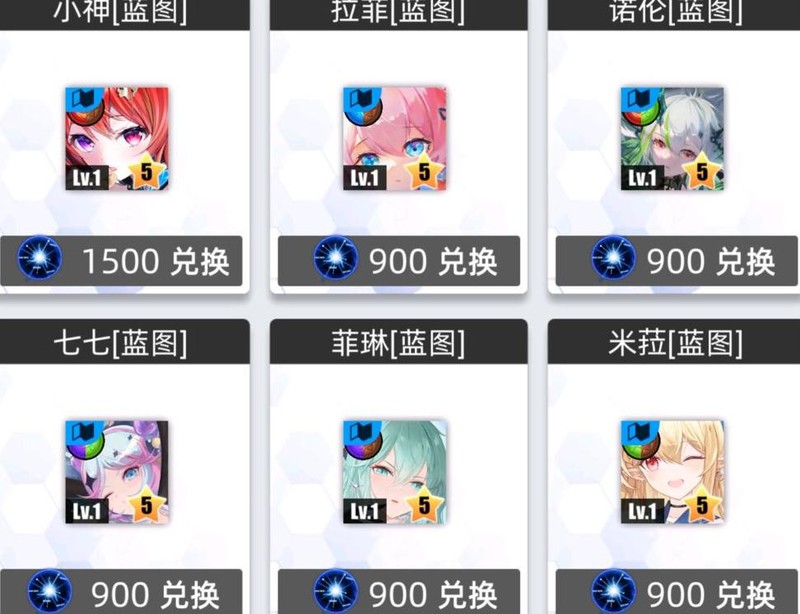Tap 5-star badge on 诺伦 portrait
Screen dimensions: 800x614
coord(702,171)
